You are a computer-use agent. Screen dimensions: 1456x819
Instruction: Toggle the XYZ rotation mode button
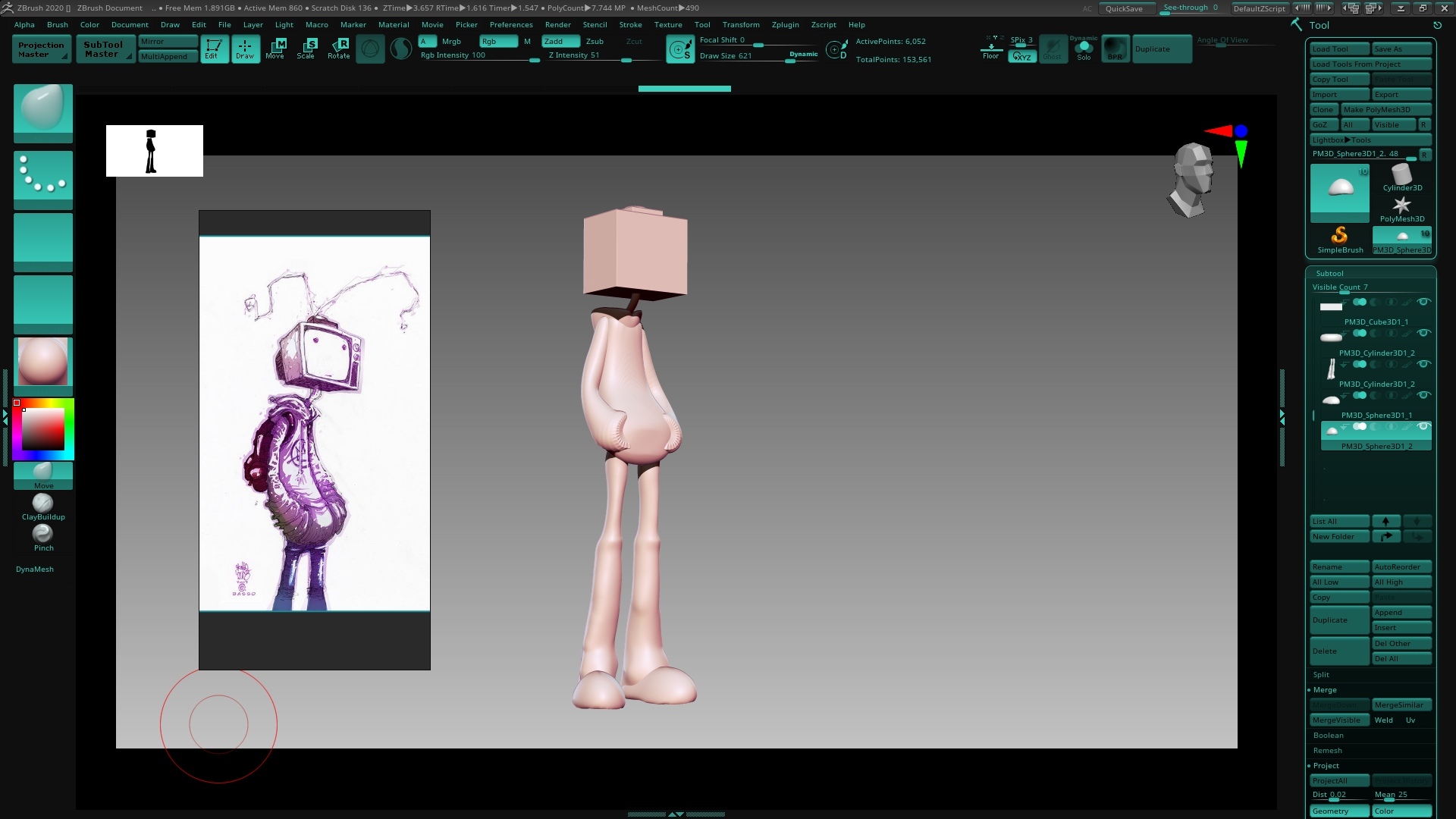tap(1022, 57)
